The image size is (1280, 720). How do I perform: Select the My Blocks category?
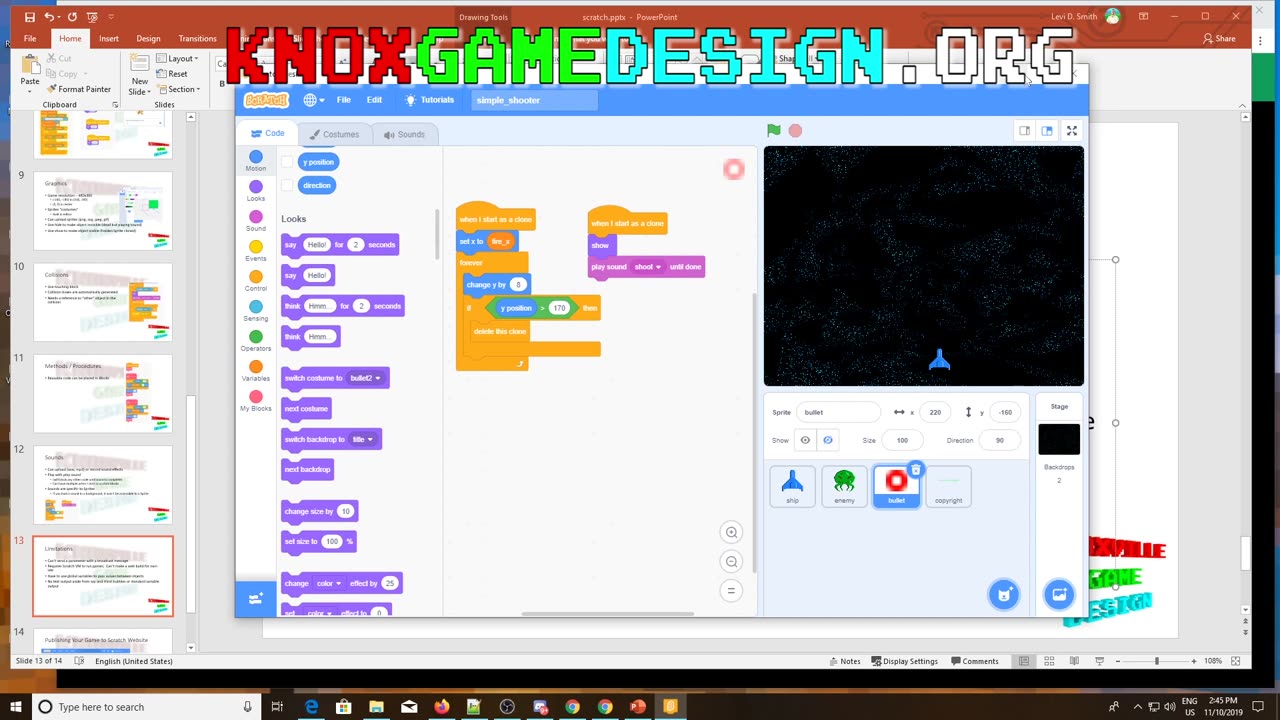click(x=256, y=401)
